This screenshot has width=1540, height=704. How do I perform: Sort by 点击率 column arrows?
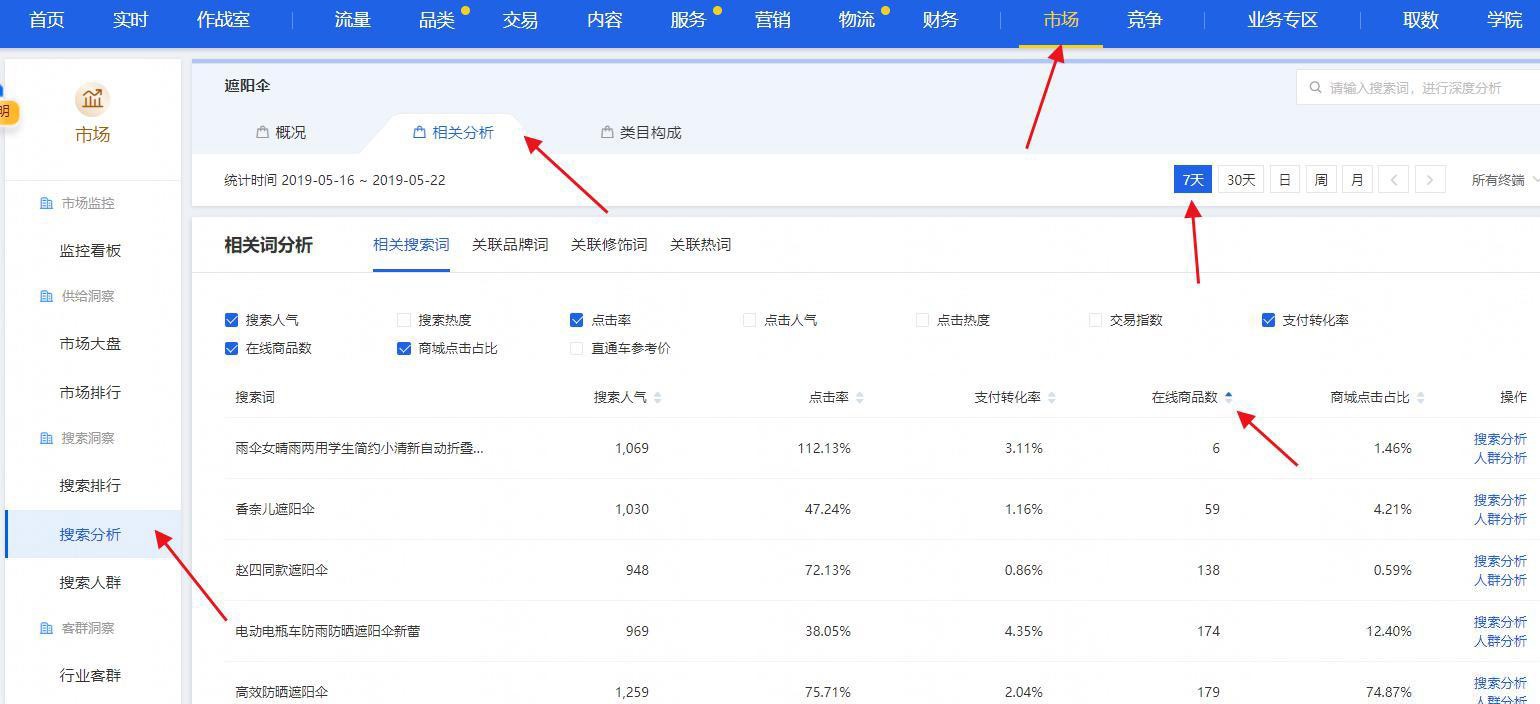point(860,398)
